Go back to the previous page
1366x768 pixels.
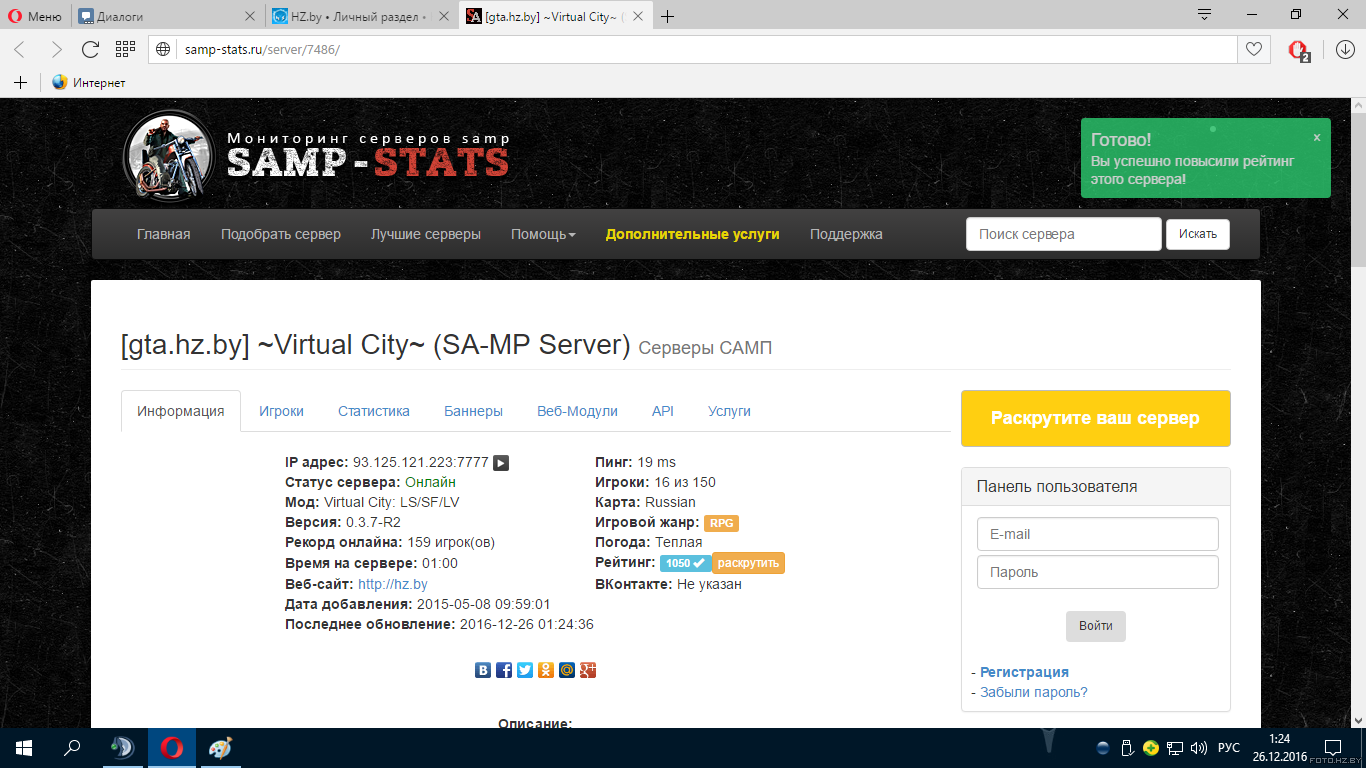[20, 49]
